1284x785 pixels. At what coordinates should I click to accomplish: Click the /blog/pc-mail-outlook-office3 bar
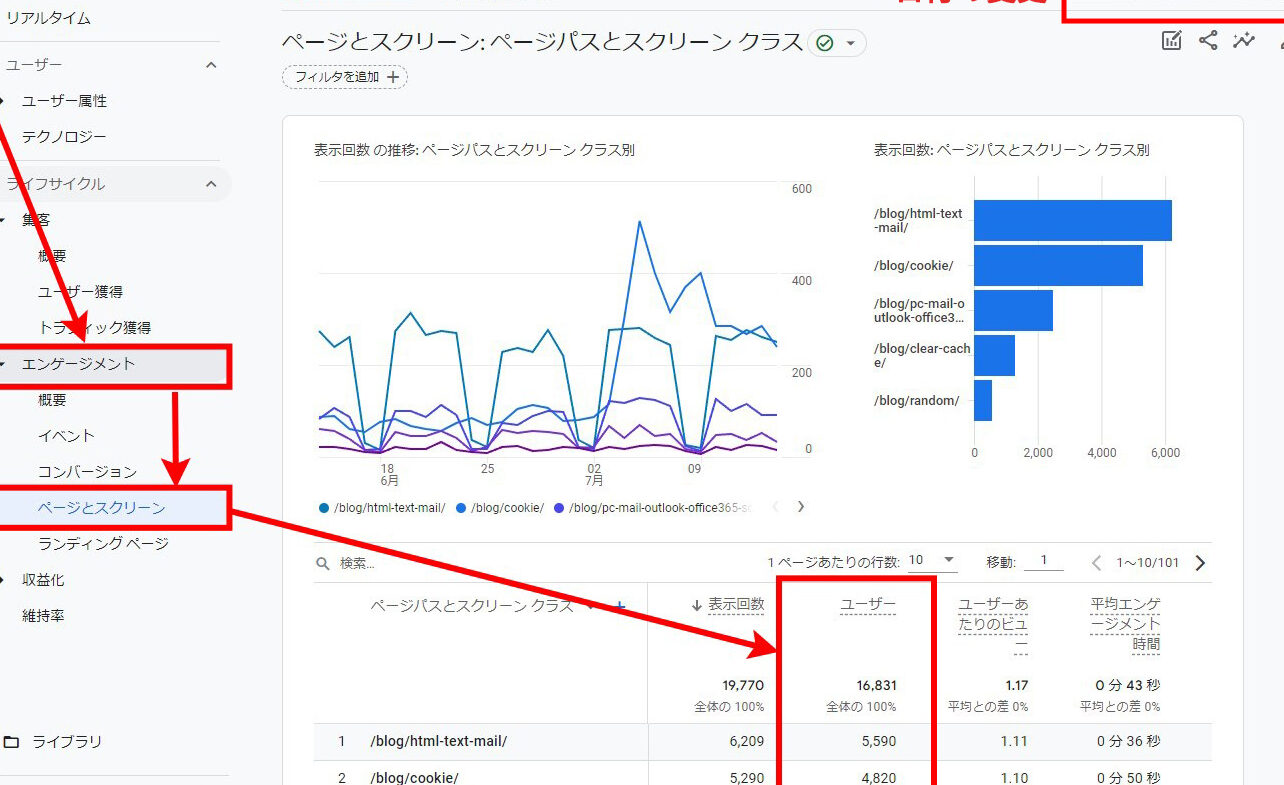coord(1013,310)
